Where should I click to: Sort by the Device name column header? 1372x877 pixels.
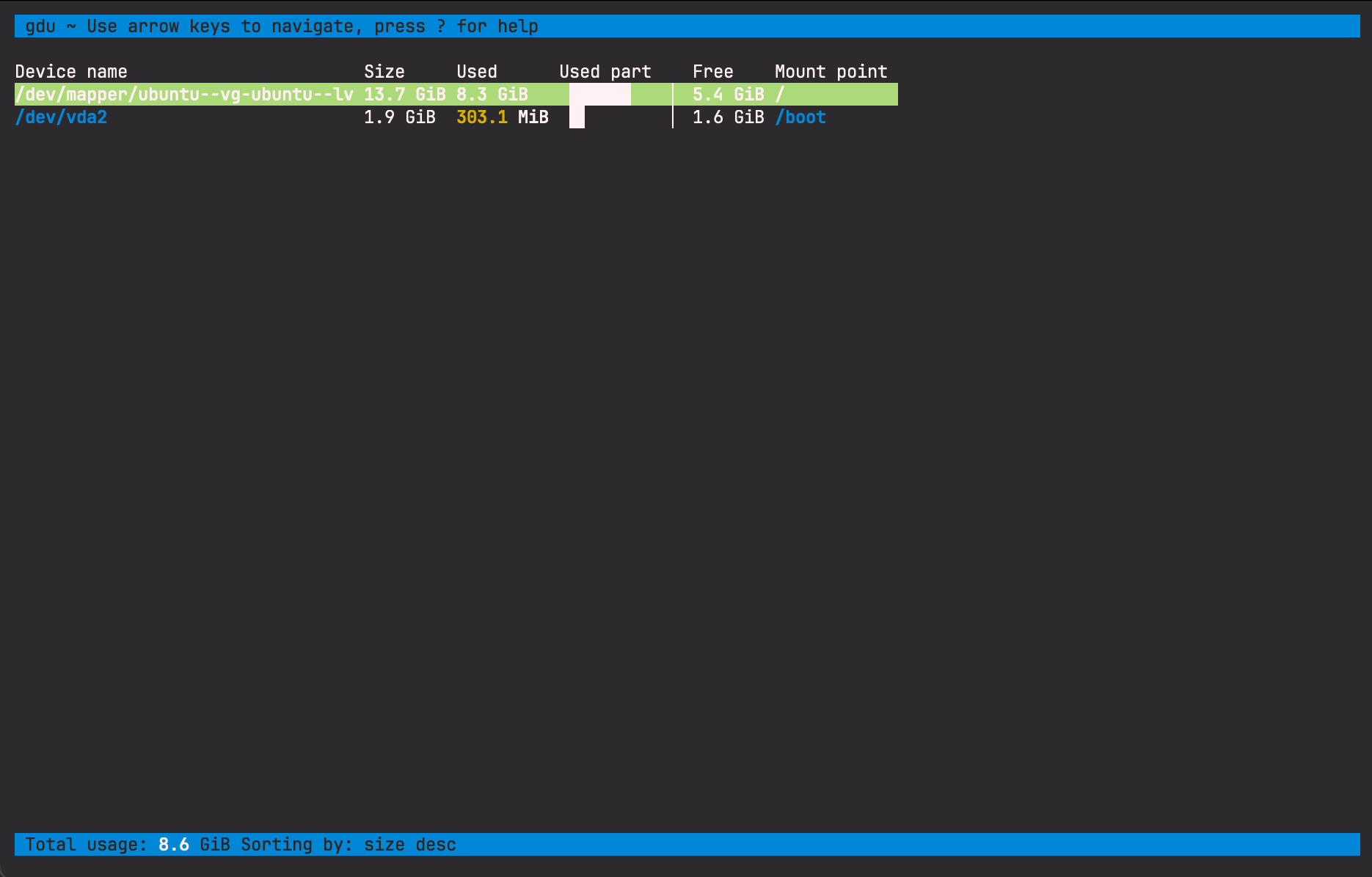72,71
